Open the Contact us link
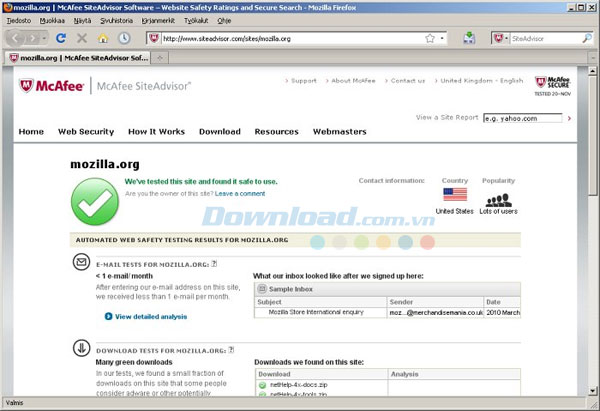Viewport: 600px width, 411px height. pyautogui.click(x=408, y=81)
